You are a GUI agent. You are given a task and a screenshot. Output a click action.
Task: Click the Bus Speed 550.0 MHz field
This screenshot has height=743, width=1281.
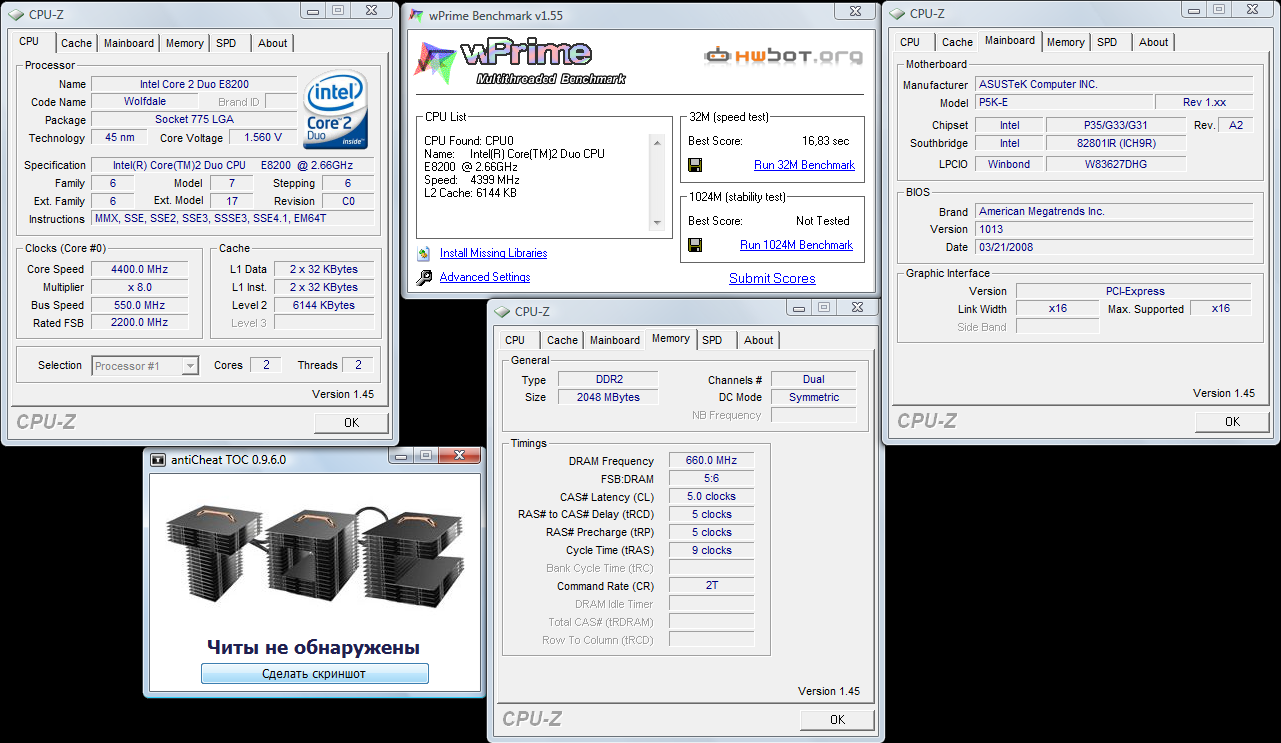point(140,306)
